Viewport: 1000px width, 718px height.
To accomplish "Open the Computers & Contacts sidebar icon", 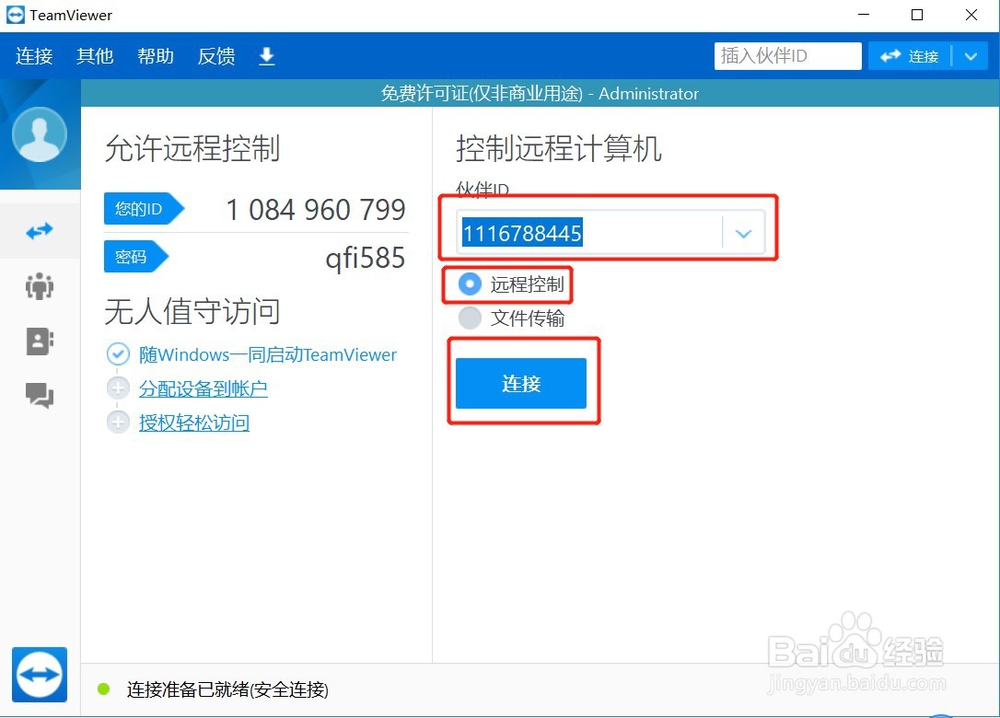I will coord(40,341).
